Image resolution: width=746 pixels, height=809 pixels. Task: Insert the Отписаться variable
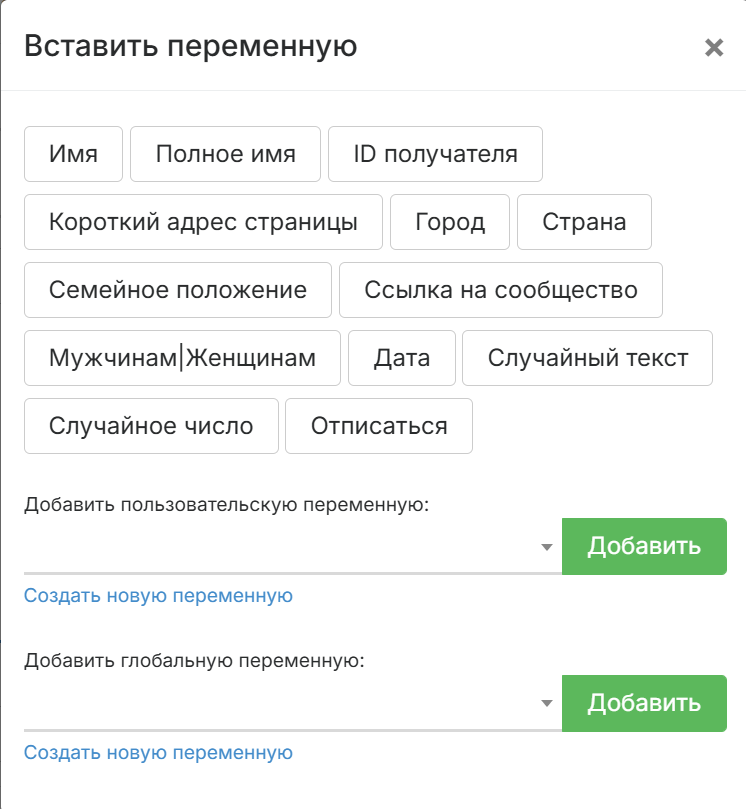(x=379, y=426)
